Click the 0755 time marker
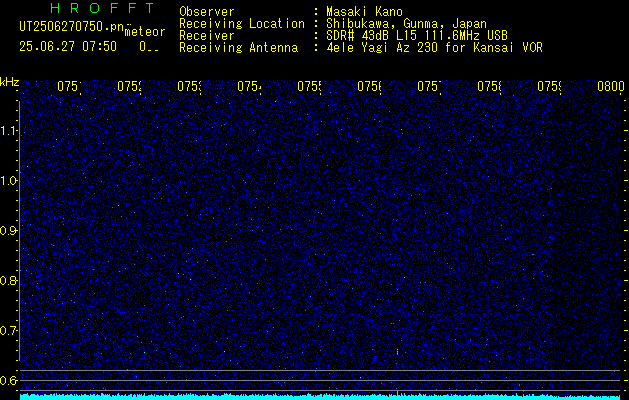Screen dimensions: 629x400 309,87
